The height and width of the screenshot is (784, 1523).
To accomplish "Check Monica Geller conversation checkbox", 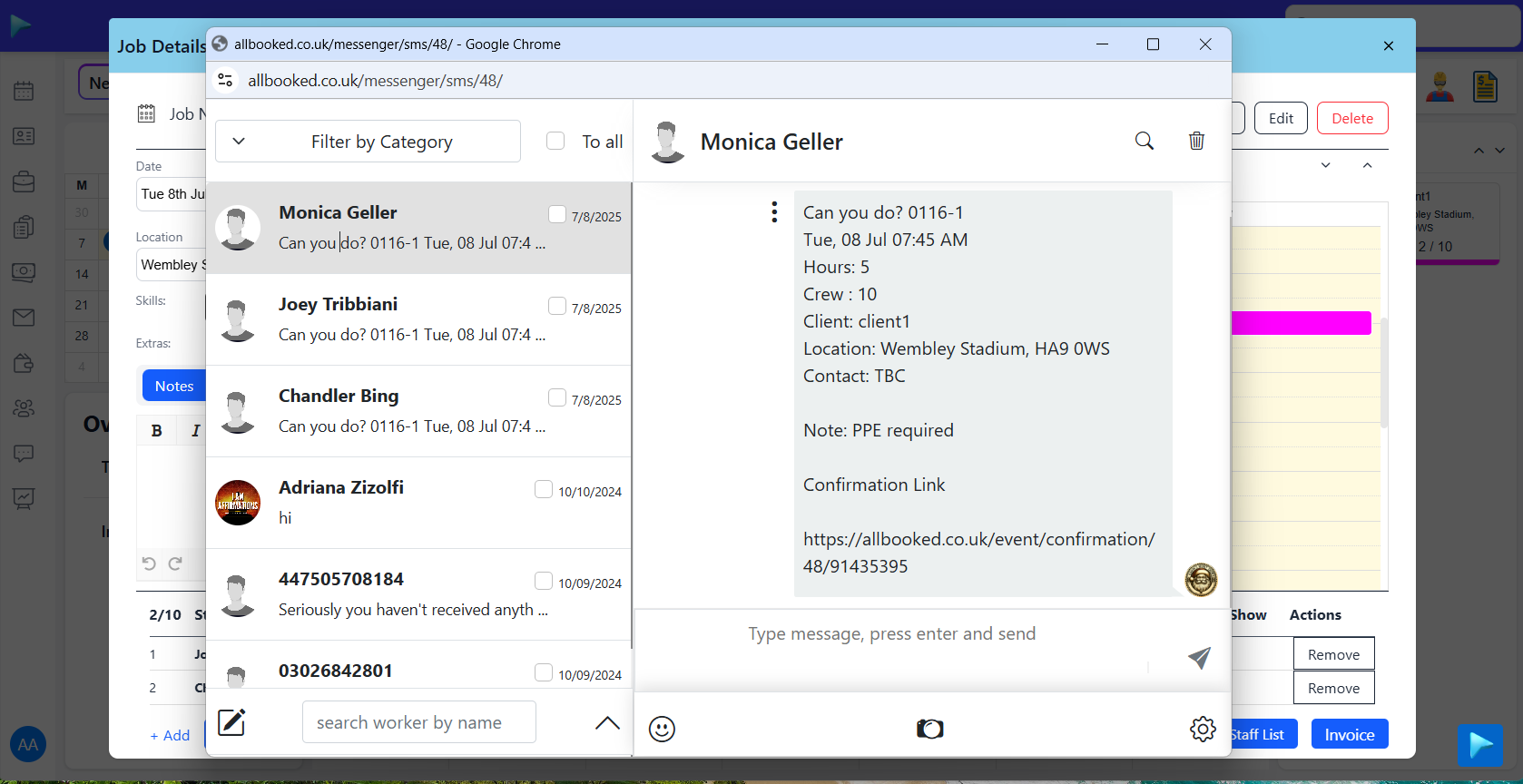I will pyautogui.click(x=557, y=214).
